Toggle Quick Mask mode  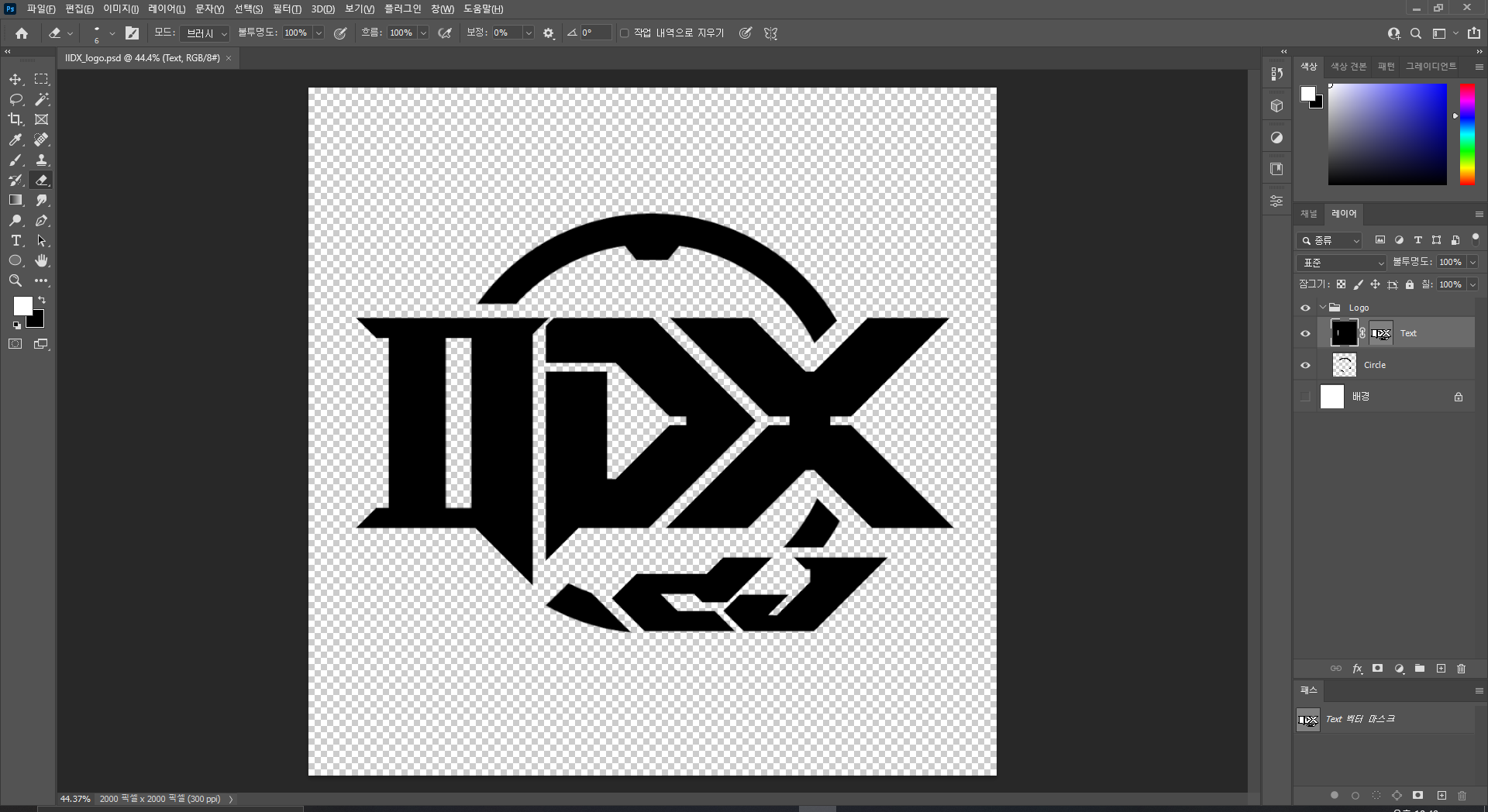[x=15, y=344]
